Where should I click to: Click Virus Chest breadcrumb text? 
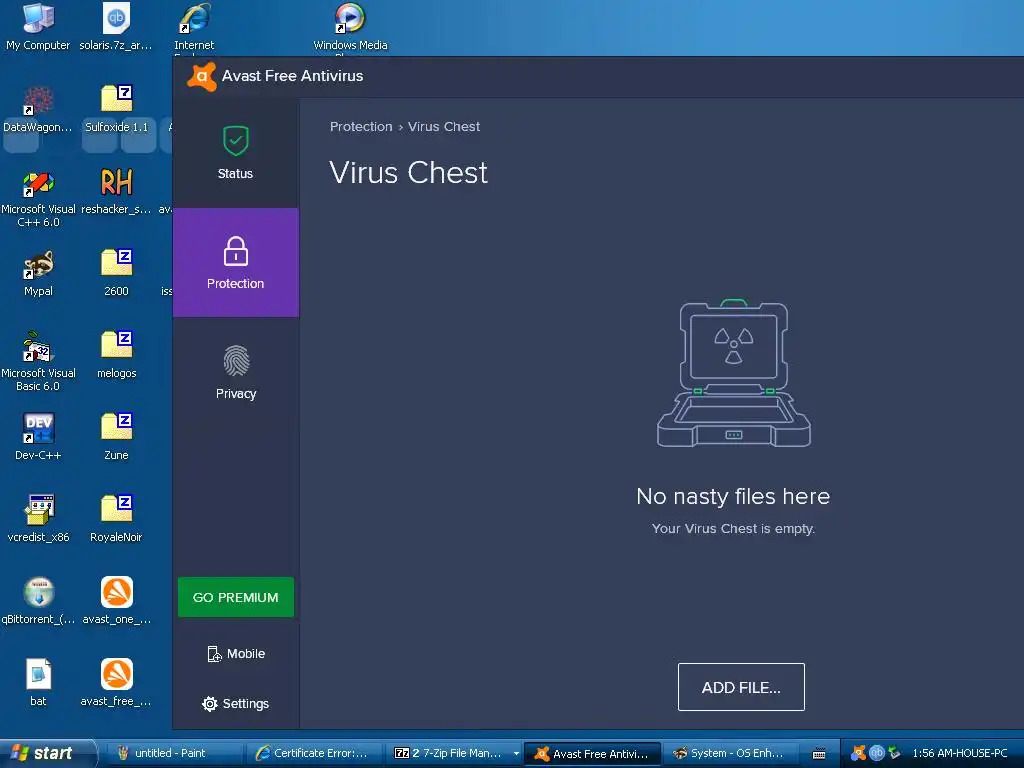[444, 127]
